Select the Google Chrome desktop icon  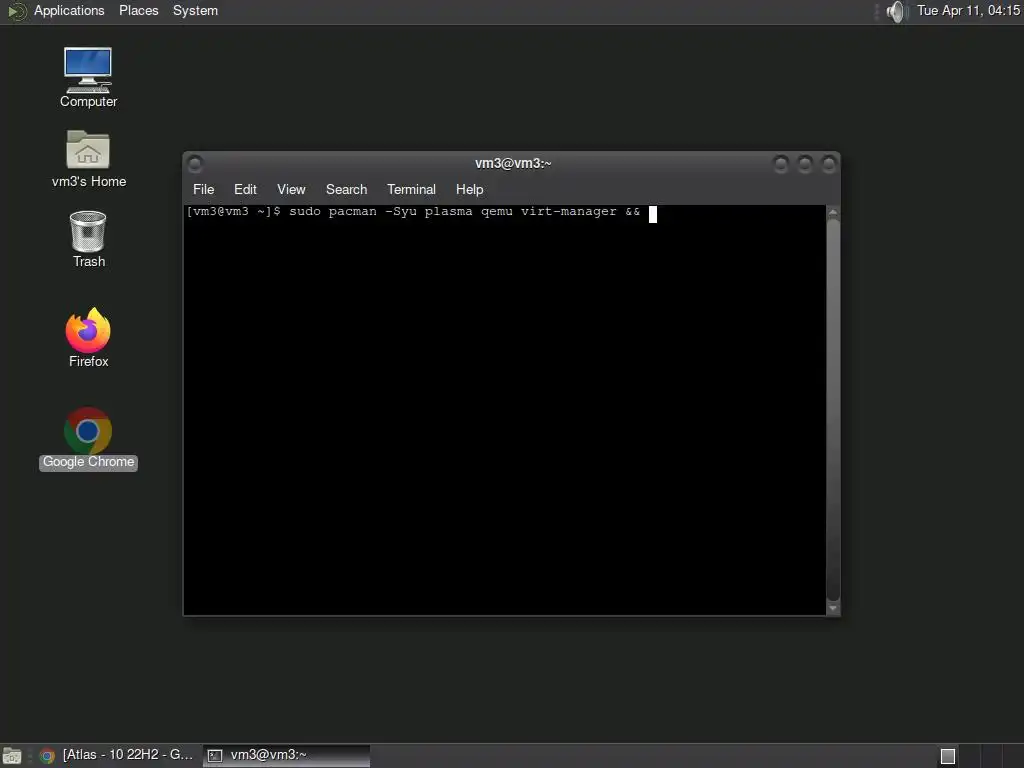[88, 438]
